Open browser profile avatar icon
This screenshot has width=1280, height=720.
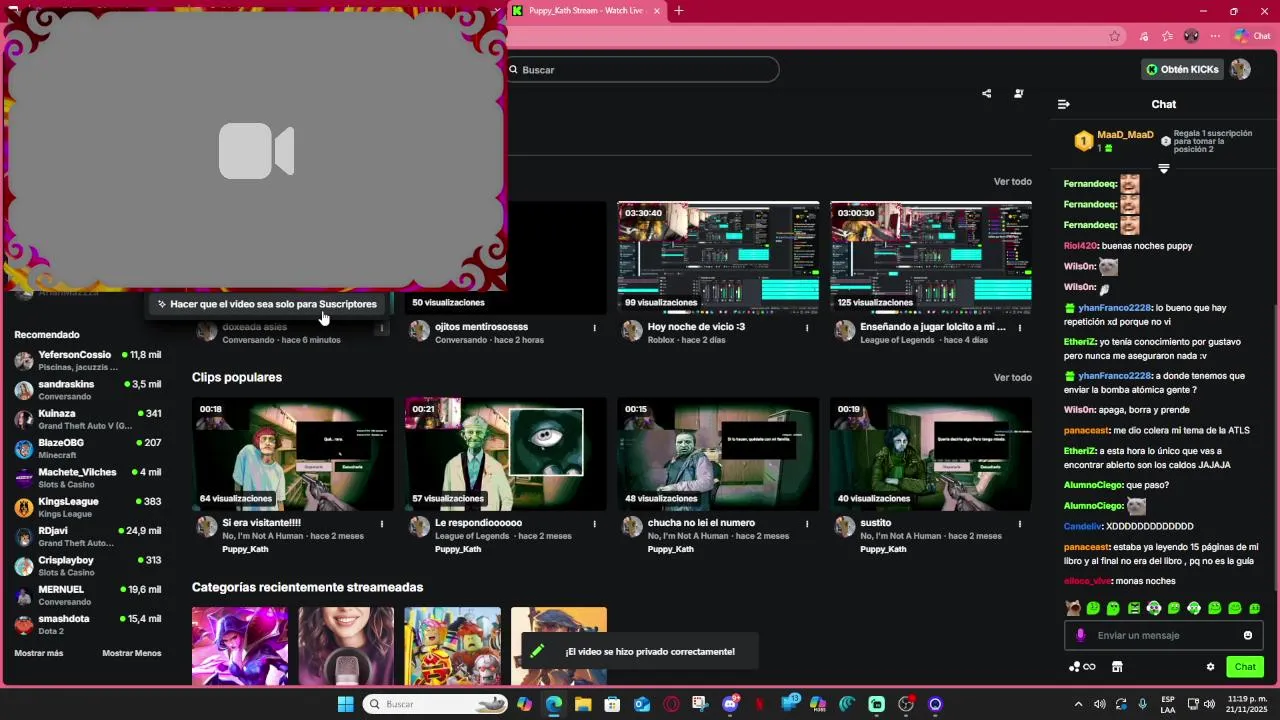(x=1191, y=36)
